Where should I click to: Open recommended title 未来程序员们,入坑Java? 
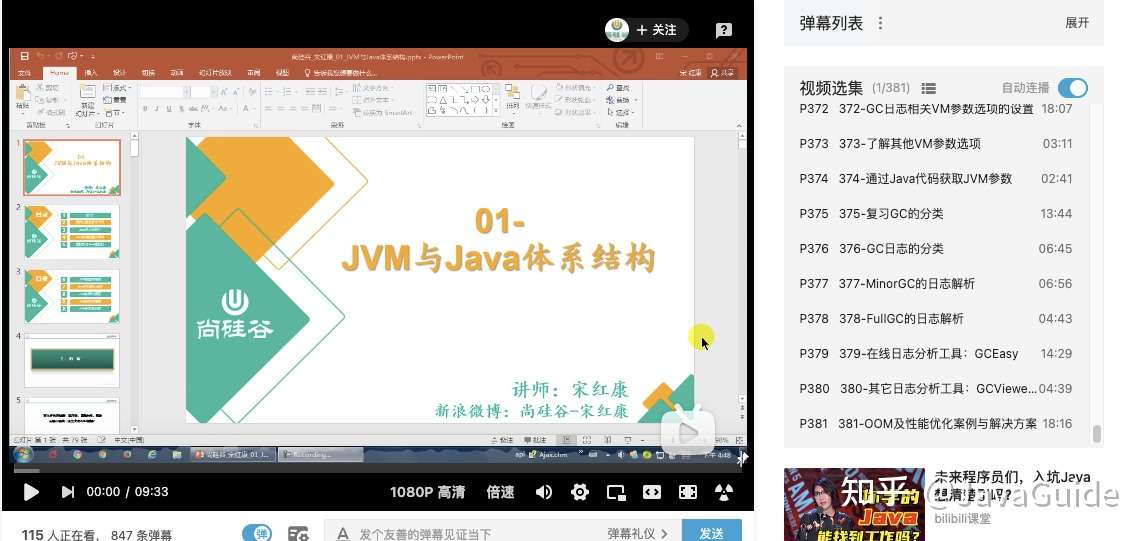point(1013,485)
